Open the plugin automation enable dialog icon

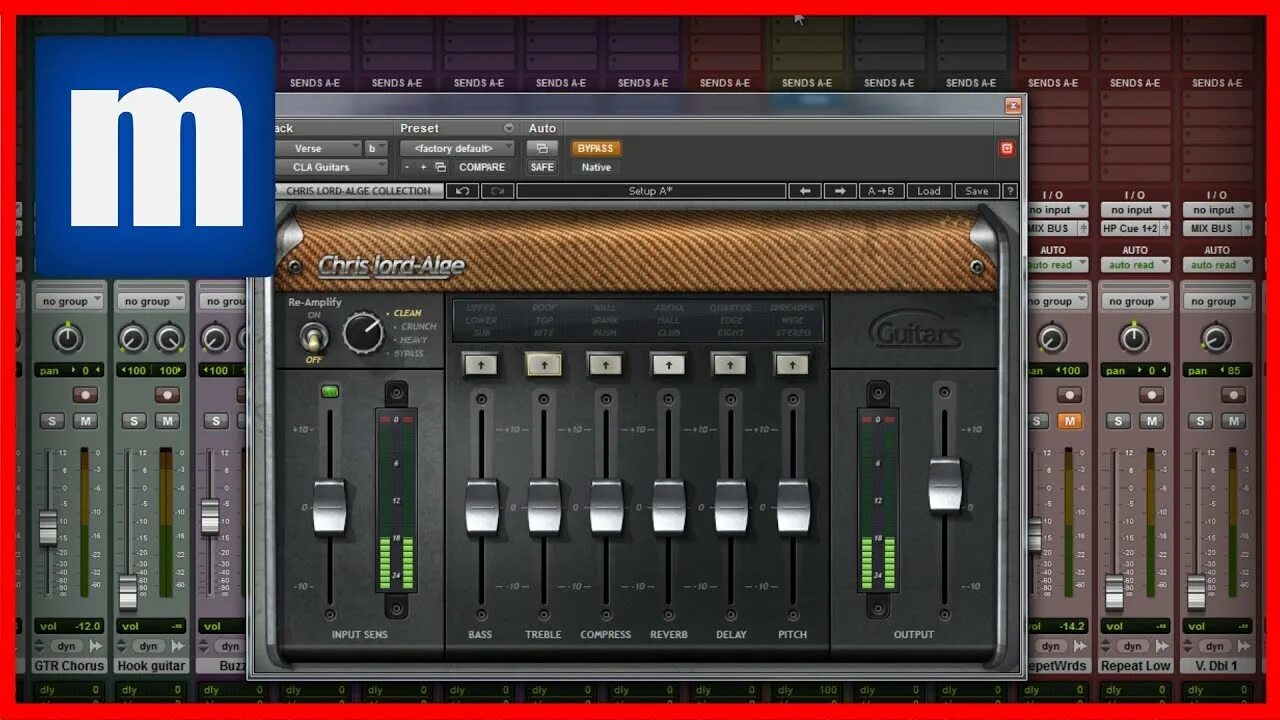pos(542,148)
